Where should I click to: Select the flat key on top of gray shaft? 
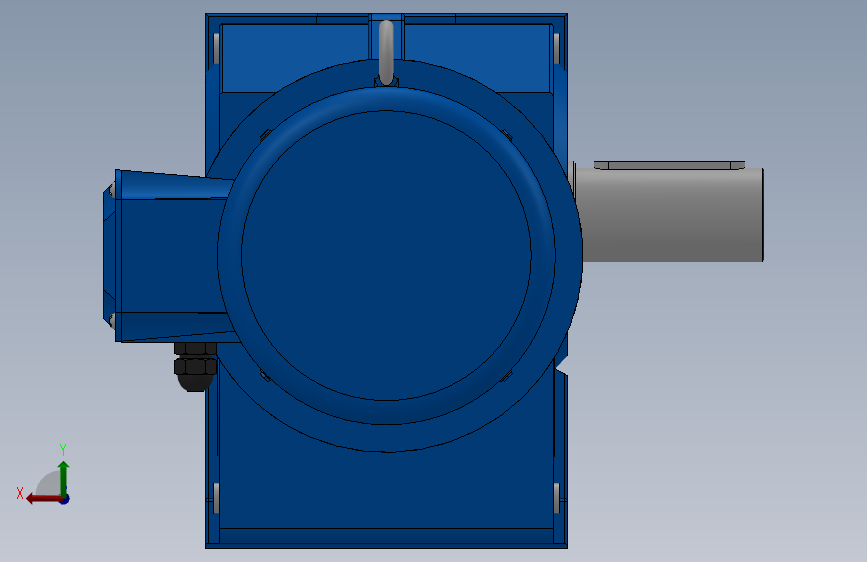coord(669,165)
